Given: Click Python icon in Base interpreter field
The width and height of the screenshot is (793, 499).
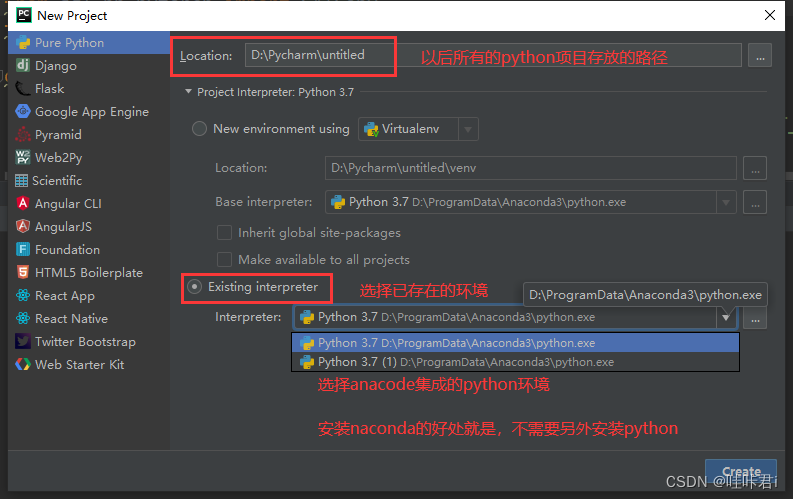Looking at the screenshot, I should (338, 202).
